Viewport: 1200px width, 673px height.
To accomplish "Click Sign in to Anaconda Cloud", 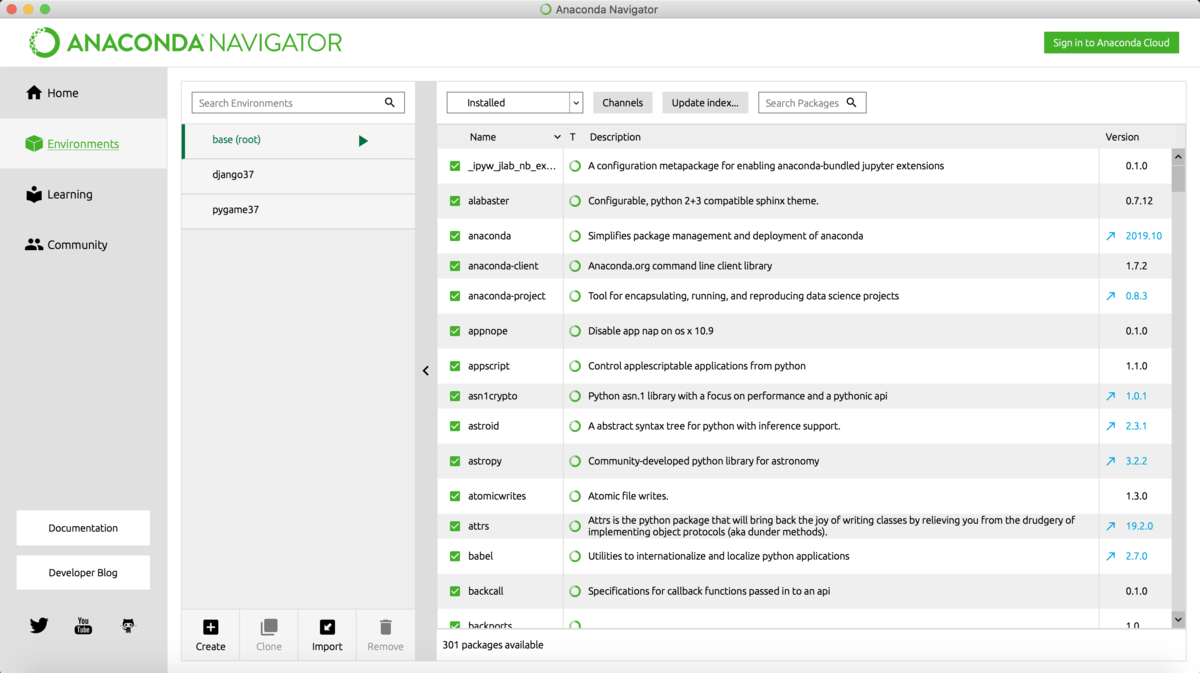I will (1111, 42).
